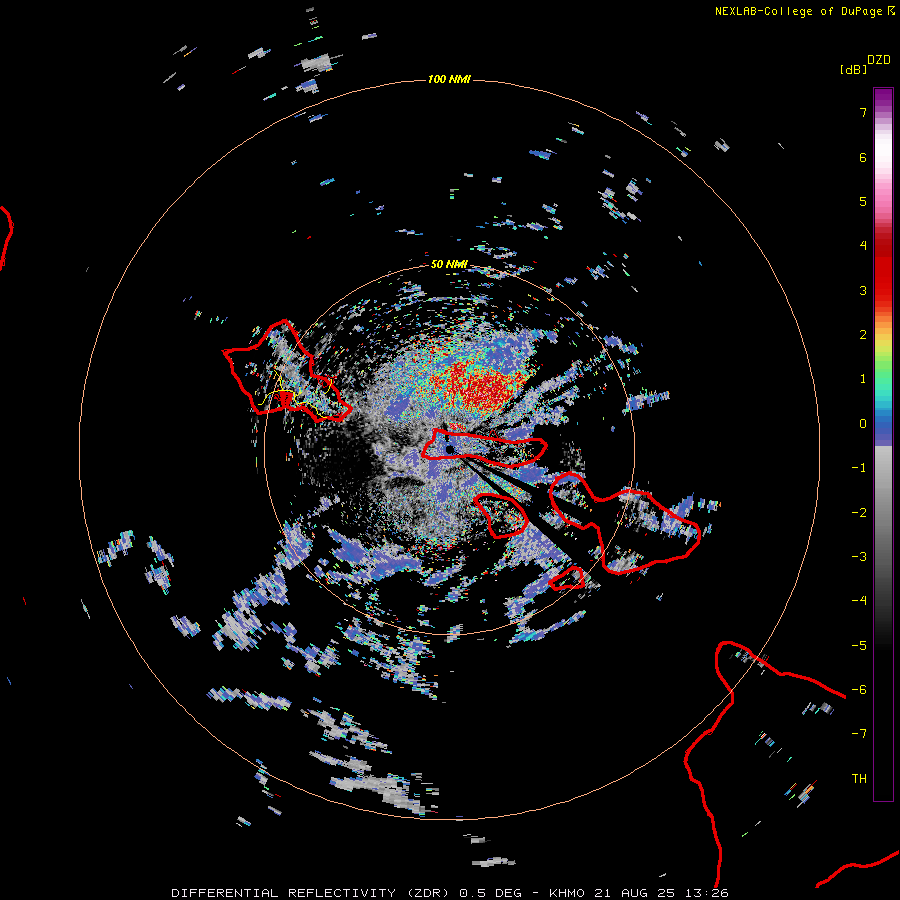Click the 0.5 DEG elevation text in caption
The height and width of the screenshot is (900, 900).
click(x=490, y=893)
